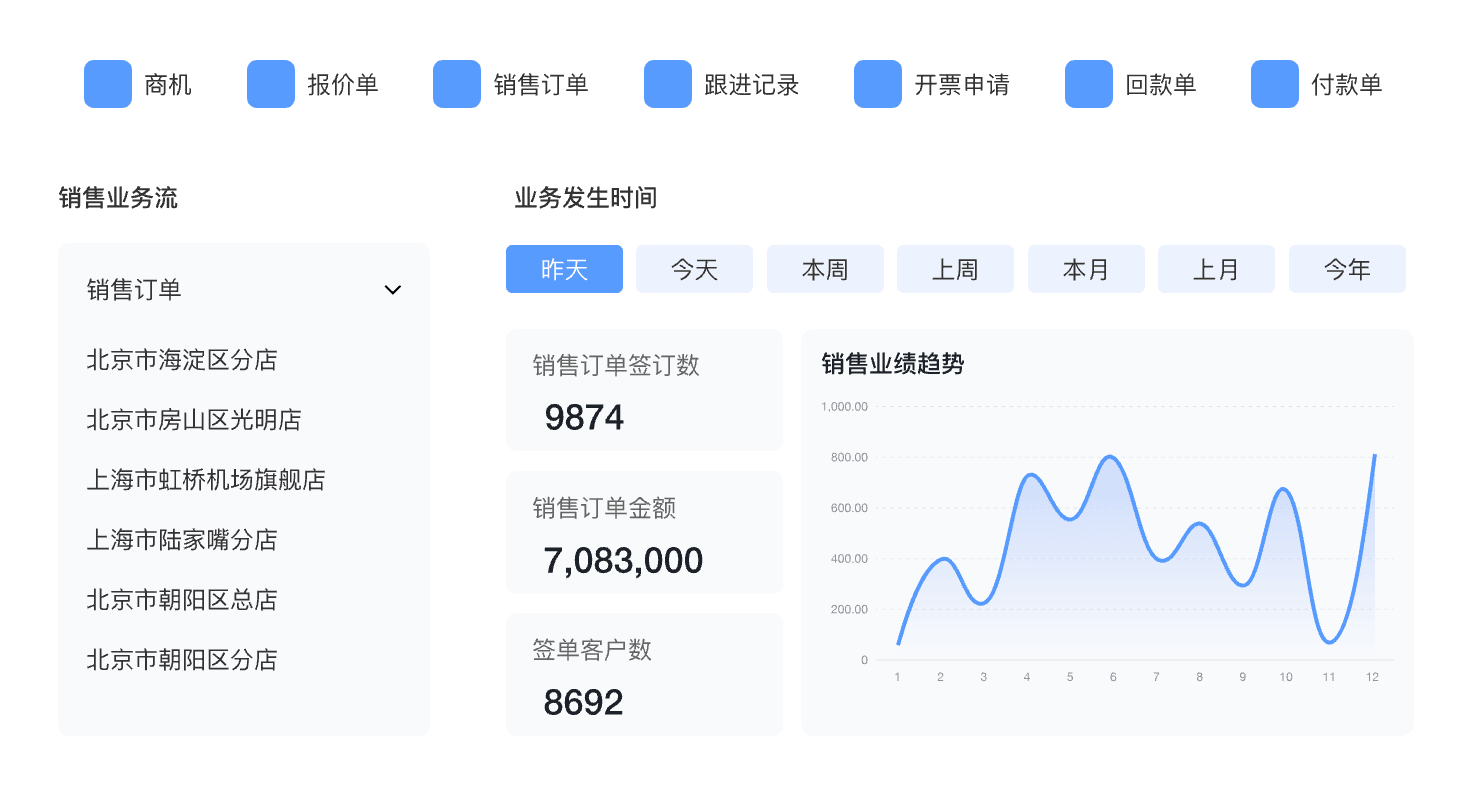Switch to the 今天 time filter
1480x804 pixels.
coord(694,269)
